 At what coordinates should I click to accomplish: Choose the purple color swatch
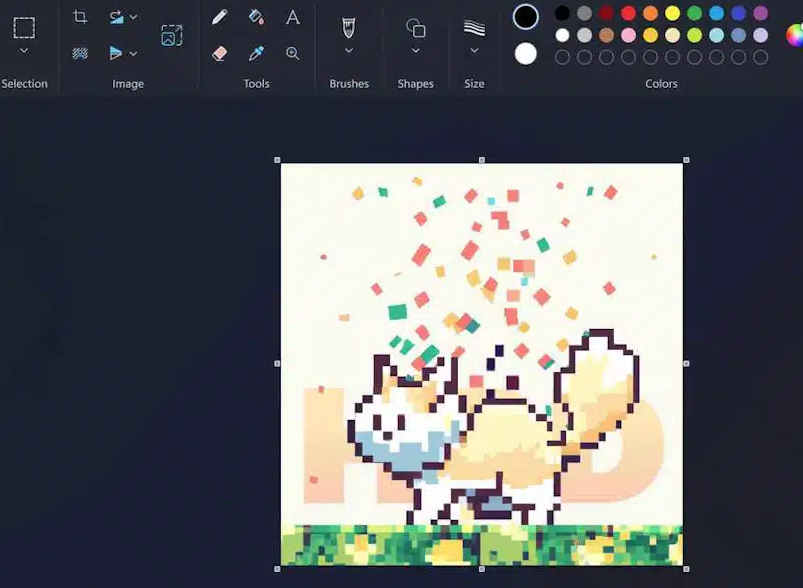[x=760, y=13]
